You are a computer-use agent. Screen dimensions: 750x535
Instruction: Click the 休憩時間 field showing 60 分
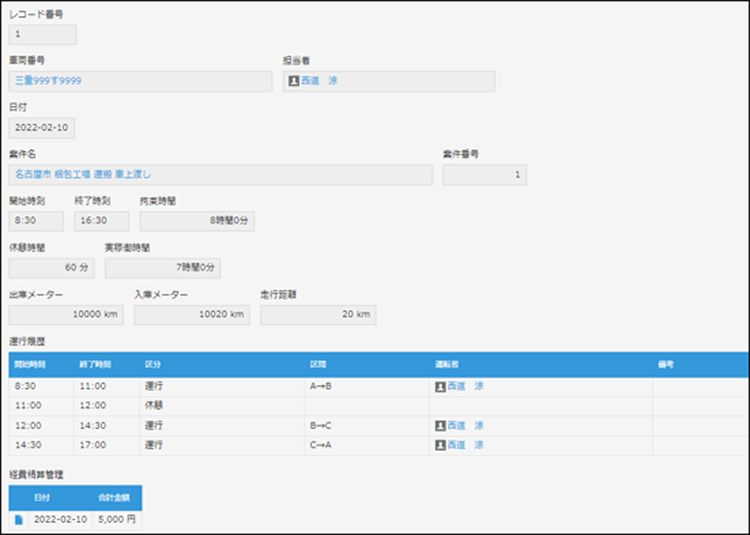coord(52,268)
